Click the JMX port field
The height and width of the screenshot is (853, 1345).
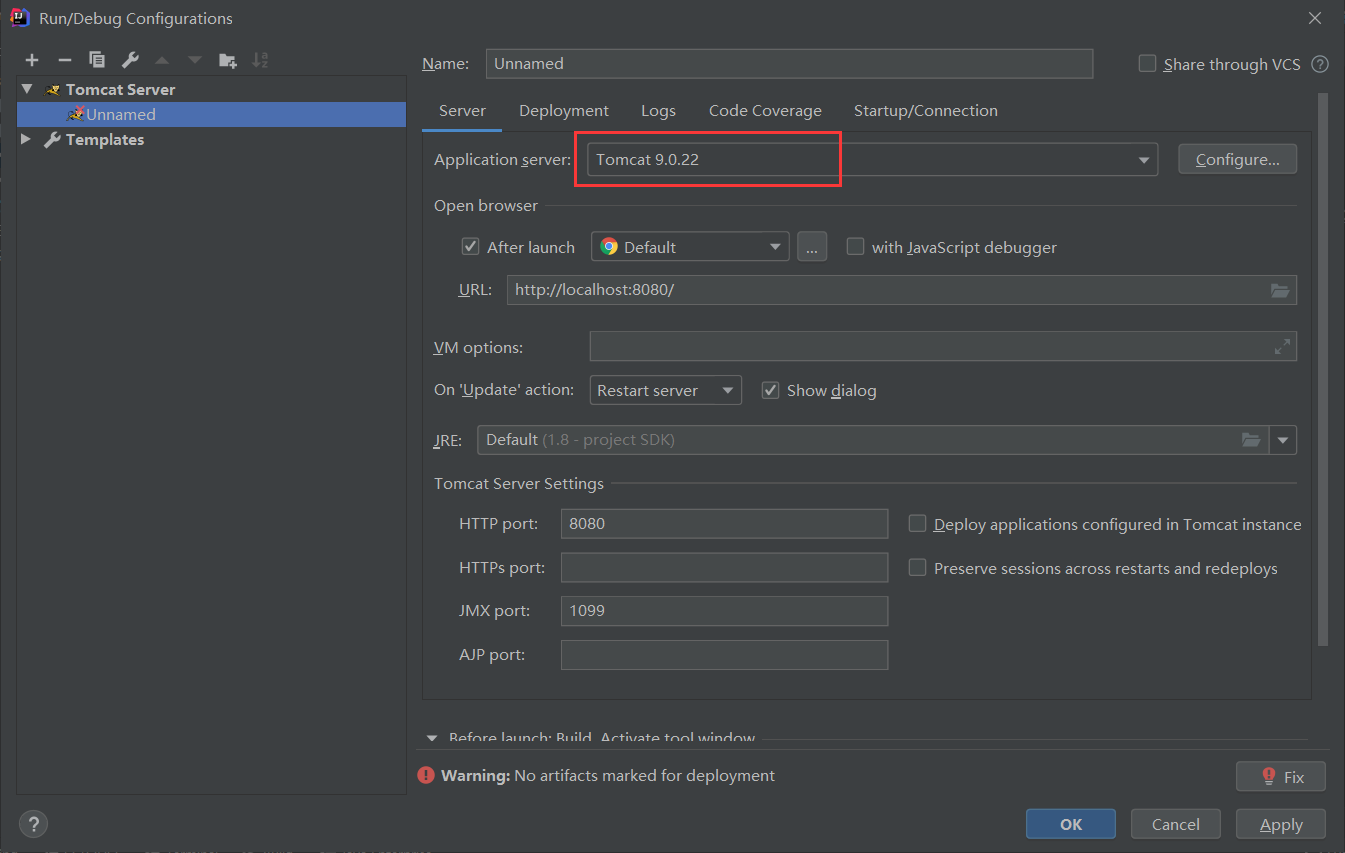tap(724, 611)
